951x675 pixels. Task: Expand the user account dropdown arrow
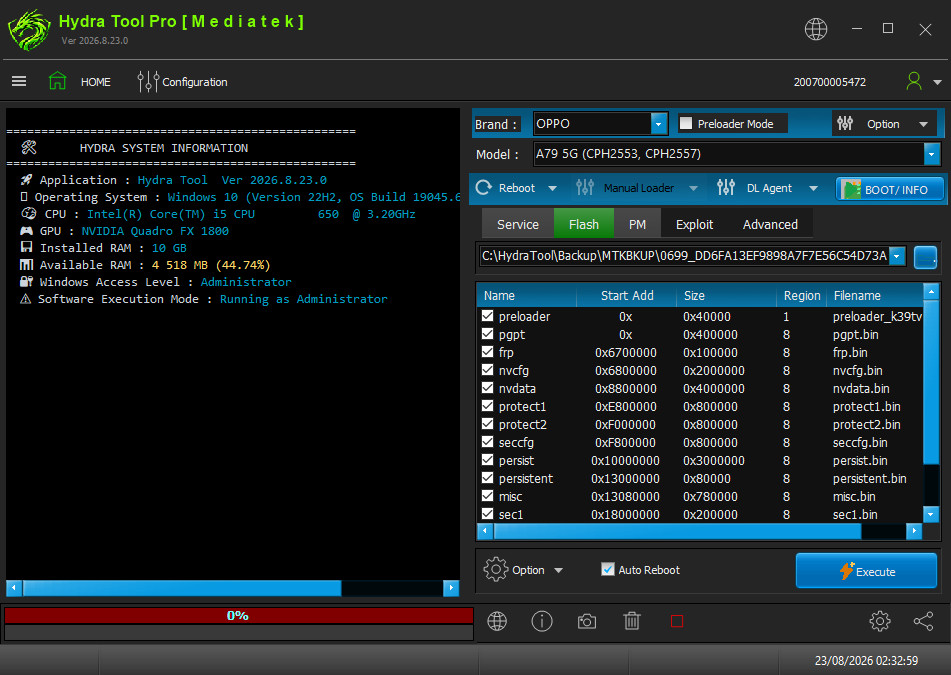pyautogui.click(x=937, y=82)
